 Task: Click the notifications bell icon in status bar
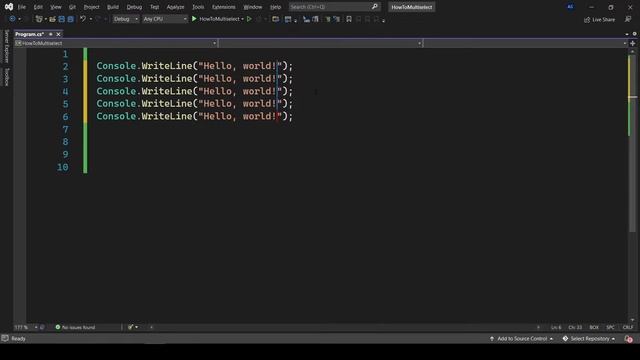click(629, 339)
